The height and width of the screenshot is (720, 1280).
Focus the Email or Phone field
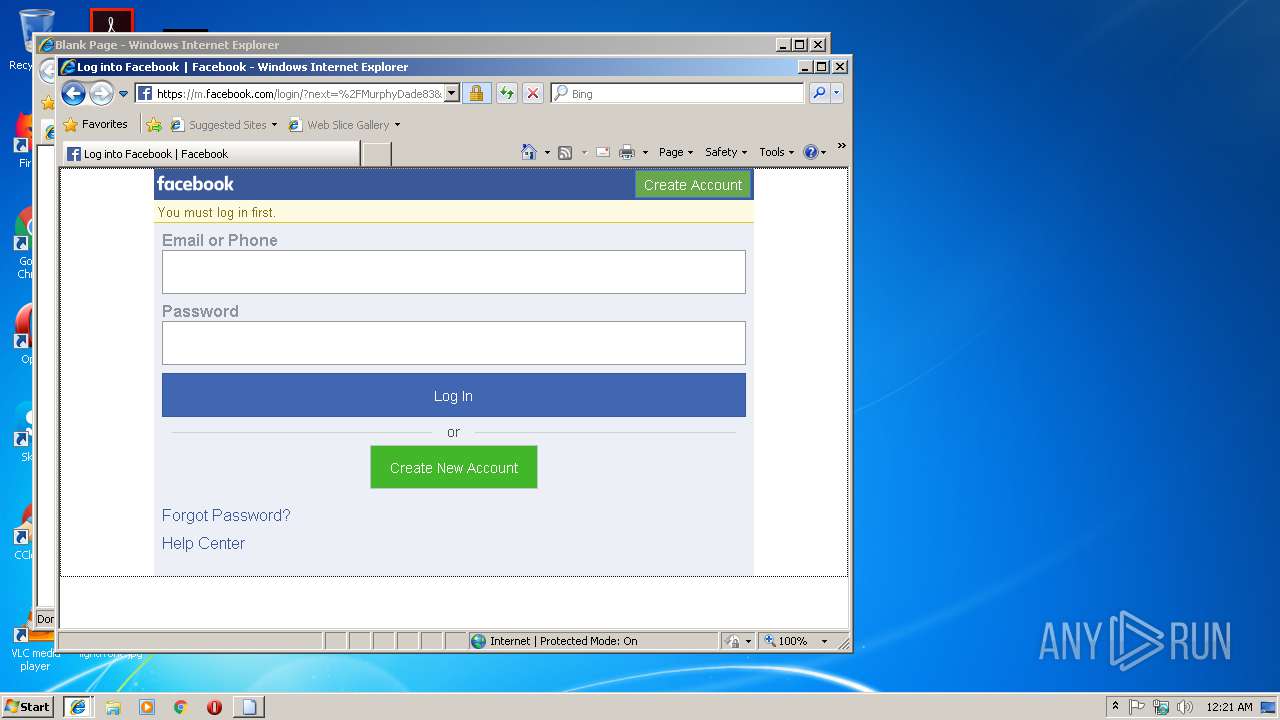(x=454, y=272)
